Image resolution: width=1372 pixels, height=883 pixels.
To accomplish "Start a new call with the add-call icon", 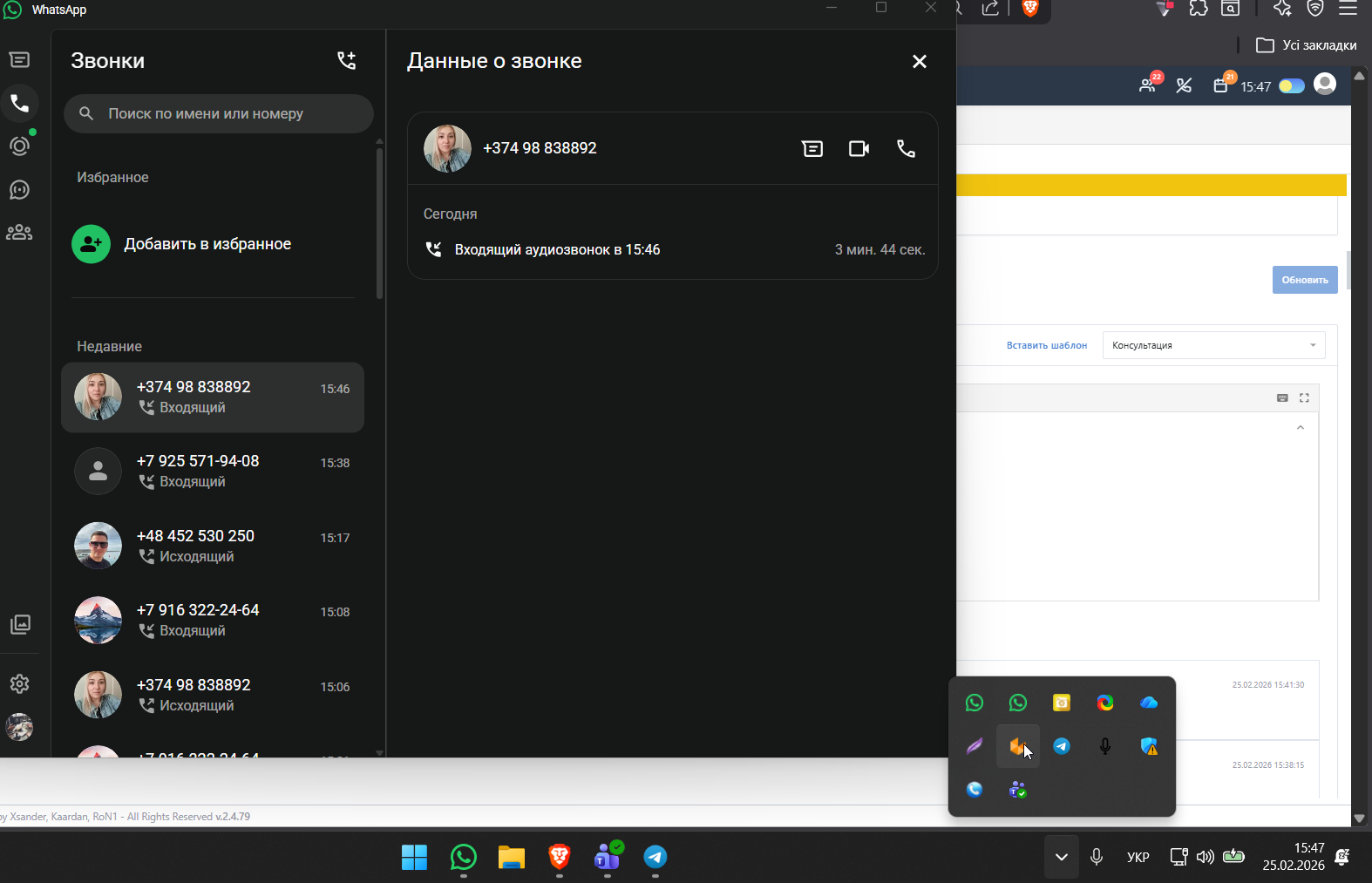I will click(x=347, y=60).
